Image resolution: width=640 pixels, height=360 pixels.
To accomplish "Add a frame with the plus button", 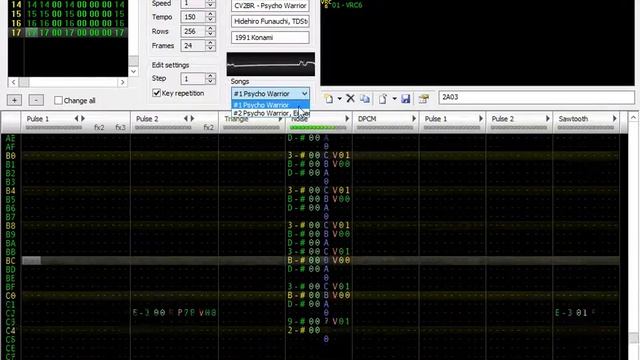I will [x=14, y=100].
